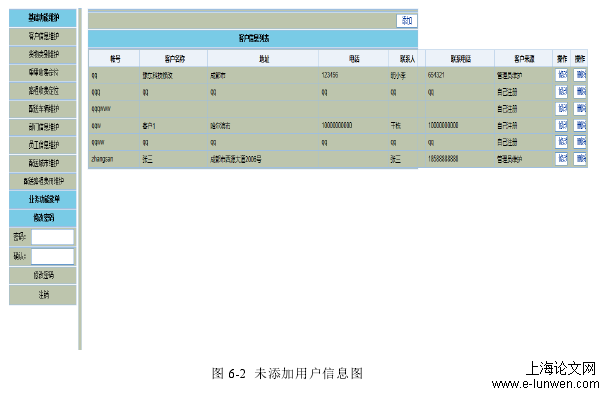Click the 客户信息列表 table title bar
Screen dimensions: 606x397
coord(253,38)
